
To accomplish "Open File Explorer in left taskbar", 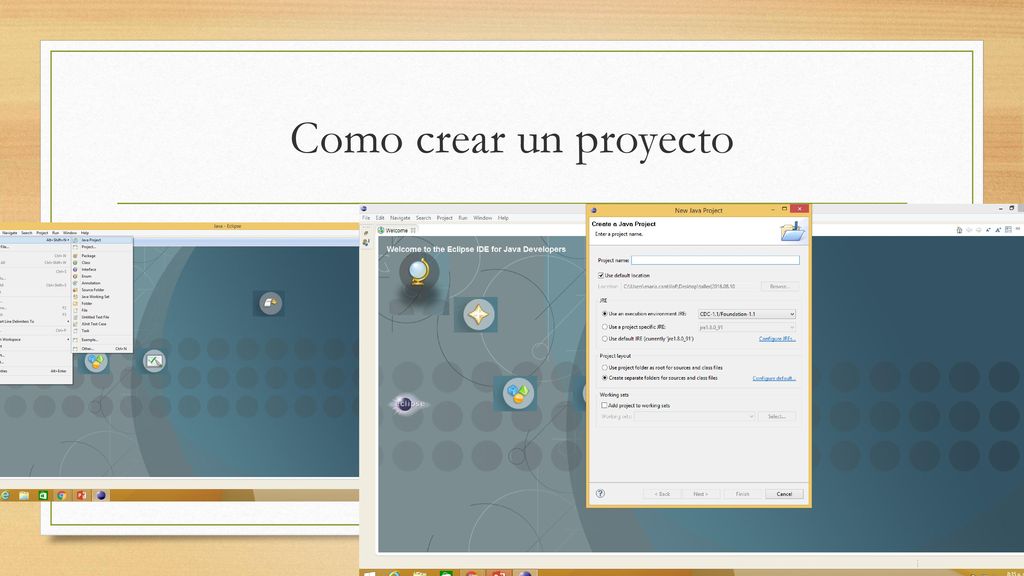I will coord(24,496).
